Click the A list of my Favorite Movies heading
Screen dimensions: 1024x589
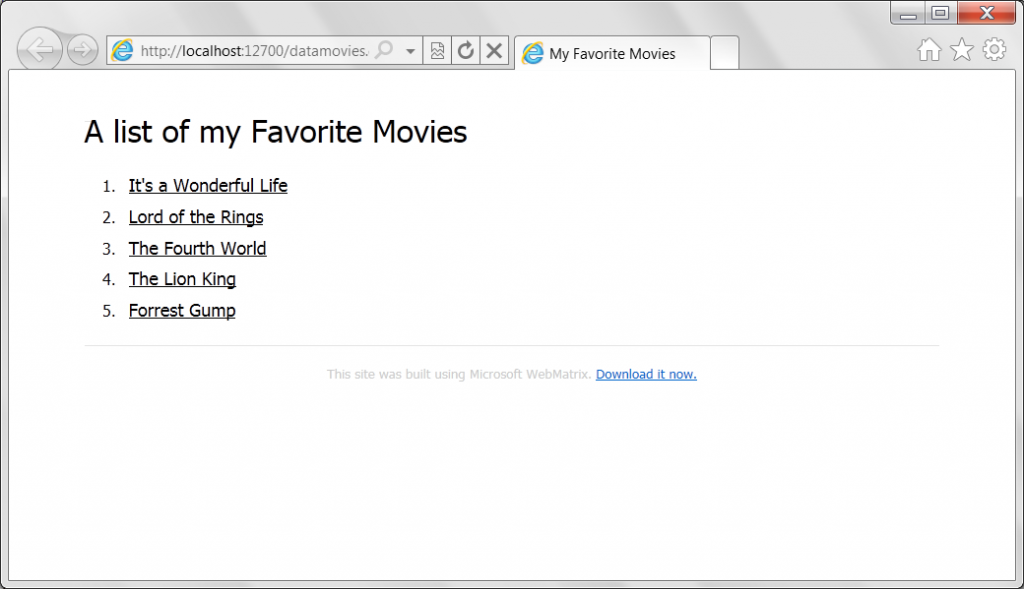[276, 132]
